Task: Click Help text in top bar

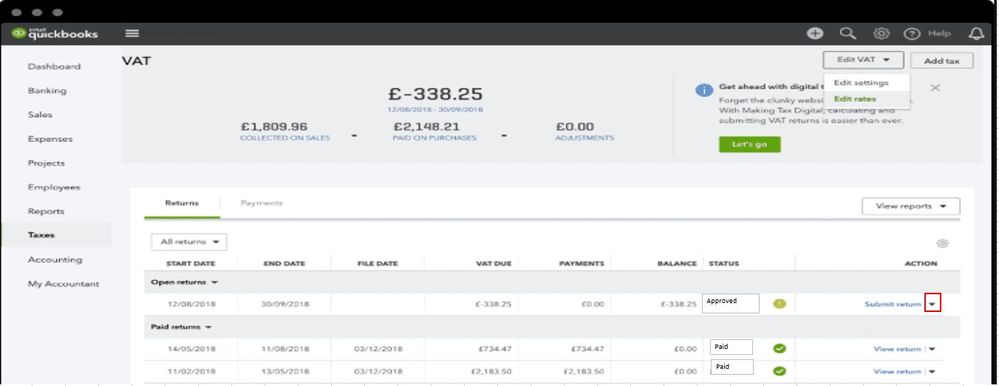Action: click(938, 34)
